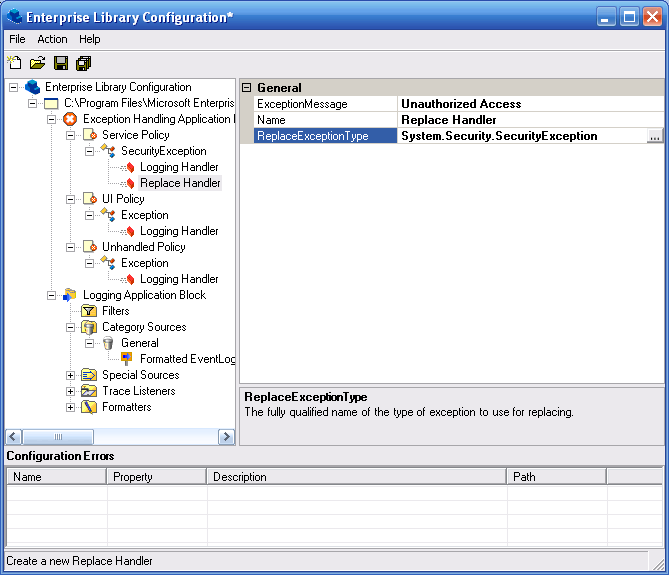Click the Logging Application Block icon
Image resolution: width=669 pixels, height=575 pixels.
[x=70, y=295]
